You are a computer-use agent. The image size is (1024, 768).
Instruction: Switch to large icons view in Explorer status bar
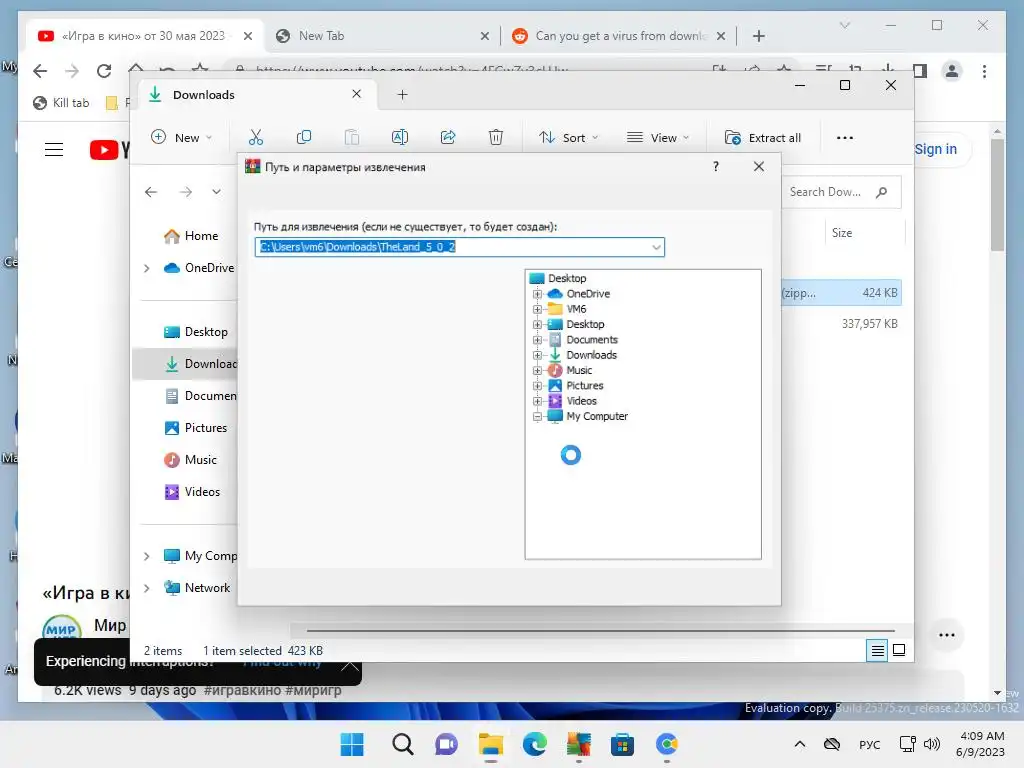tap(899, 650)
